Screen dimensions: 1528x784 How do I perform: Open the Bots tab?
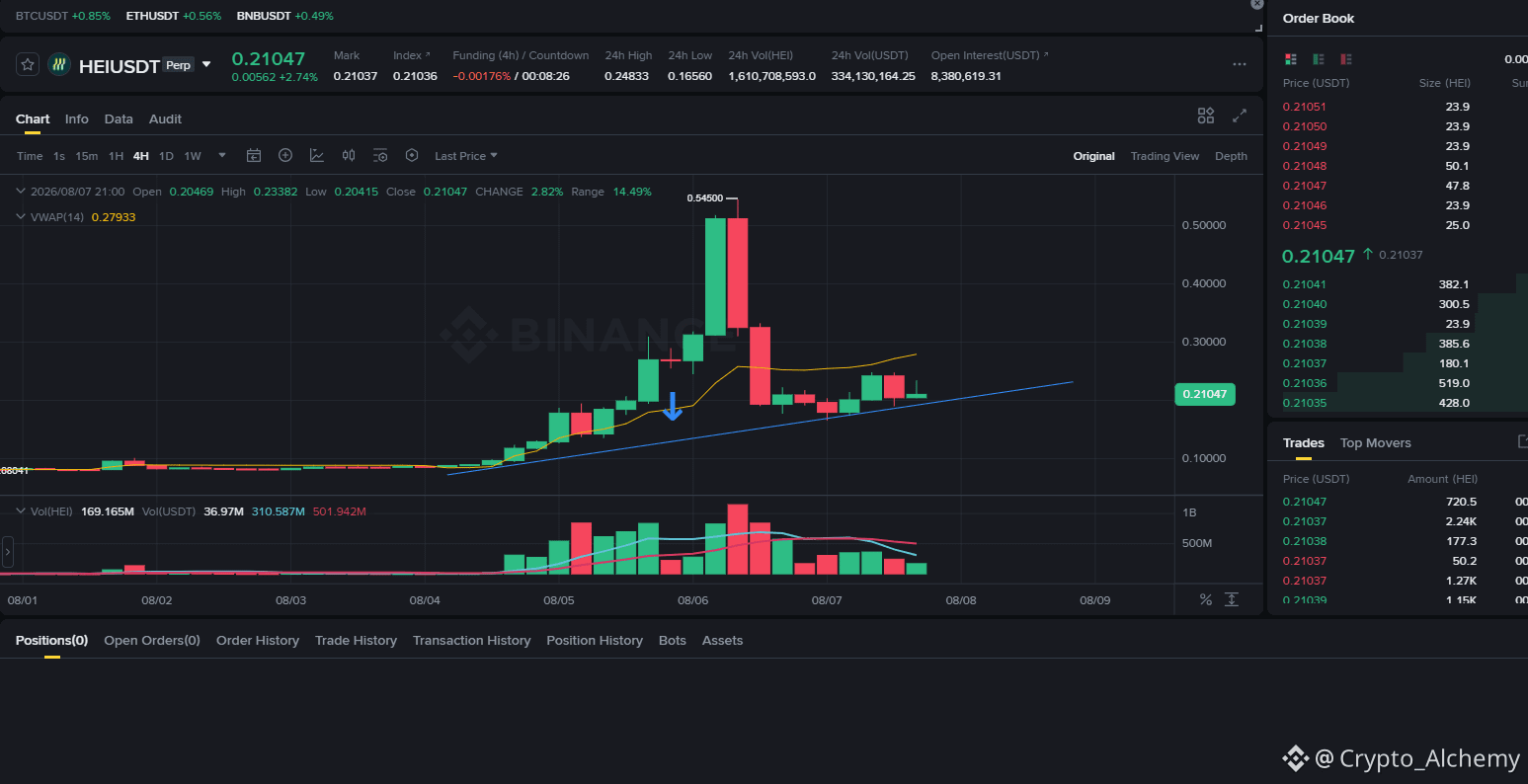click(673, 640)
